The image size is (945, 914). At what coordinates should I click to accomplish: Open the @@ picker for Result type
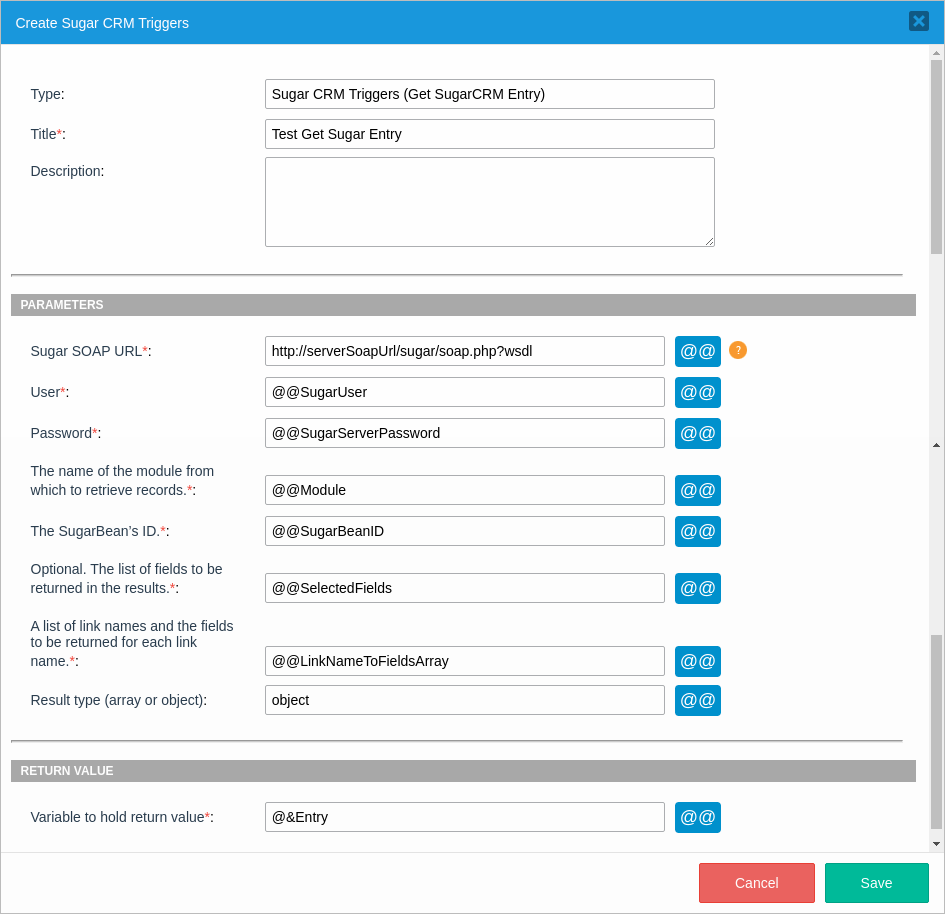(x=697, y=700)
